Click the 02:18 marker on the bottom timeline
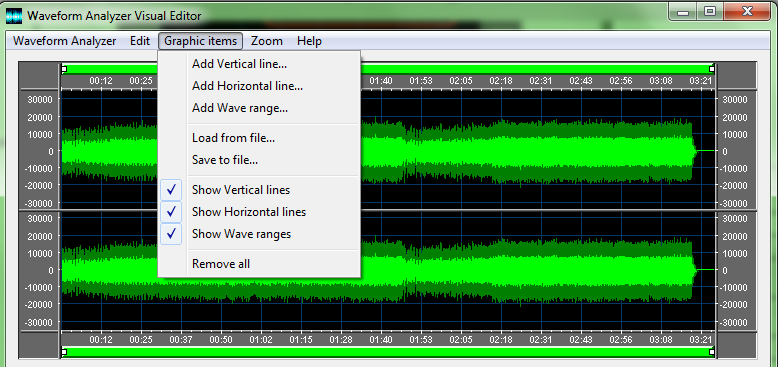The image size is (778, 368). (x=501, y=340)
